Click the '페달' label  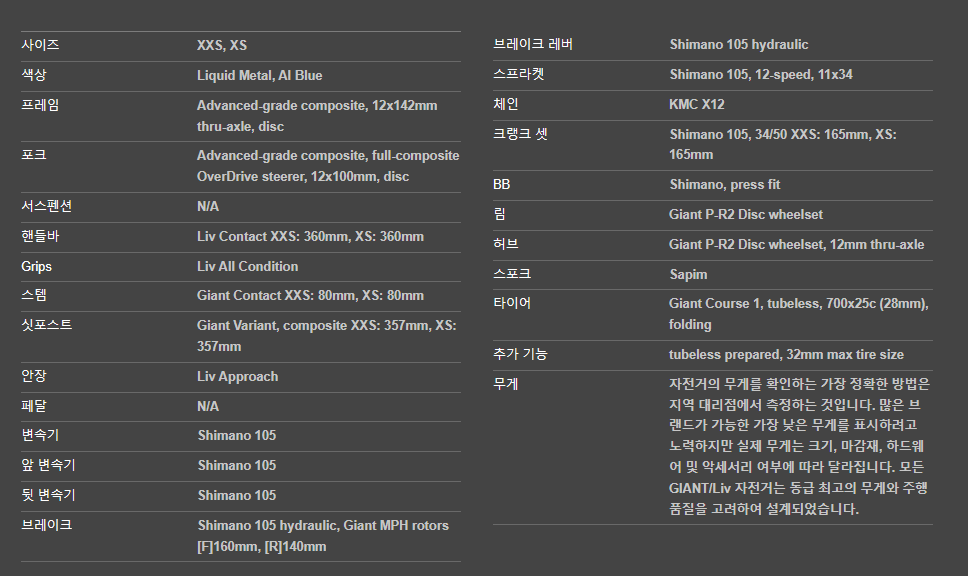(34, 406)
